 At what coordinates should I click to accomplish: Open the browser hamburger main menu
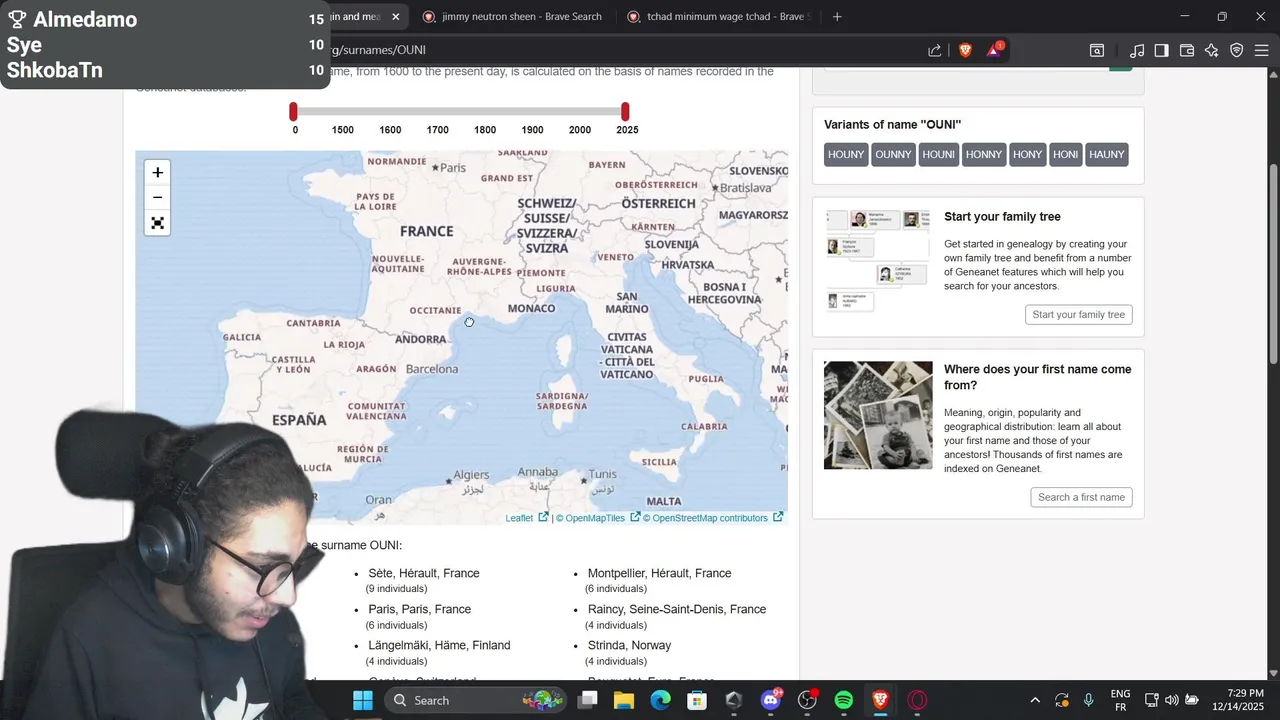pyautogui.click(x=1260, y=50)
